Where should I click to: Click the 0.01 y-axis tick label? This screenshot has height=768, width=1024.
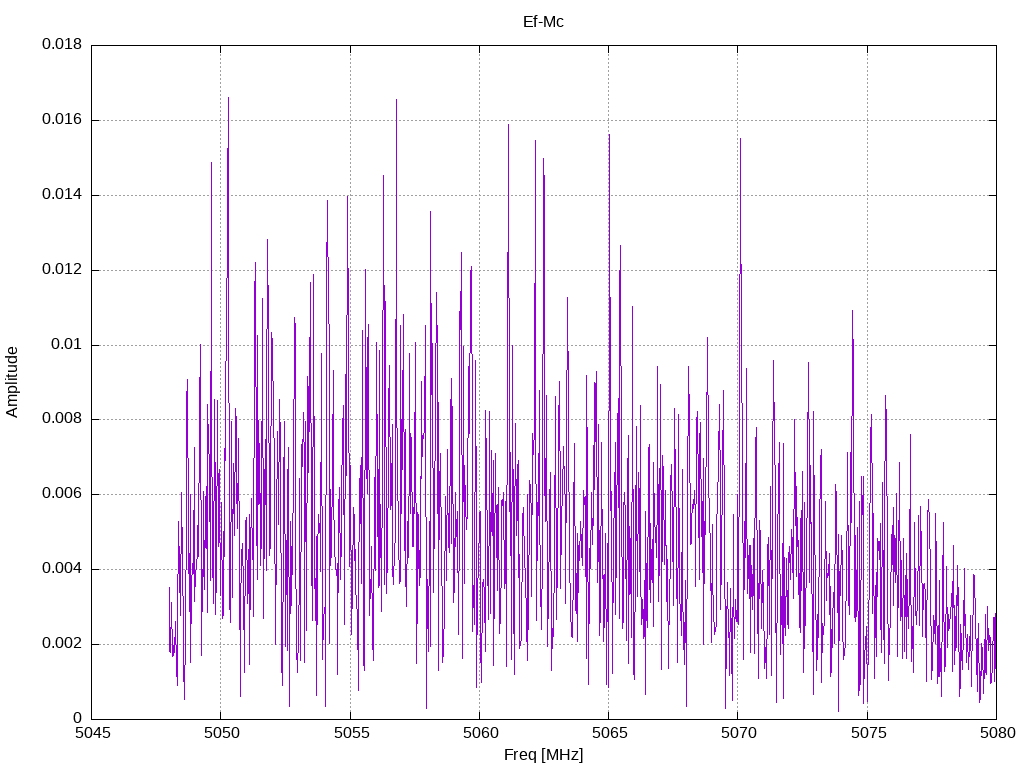tap(67, 344)
